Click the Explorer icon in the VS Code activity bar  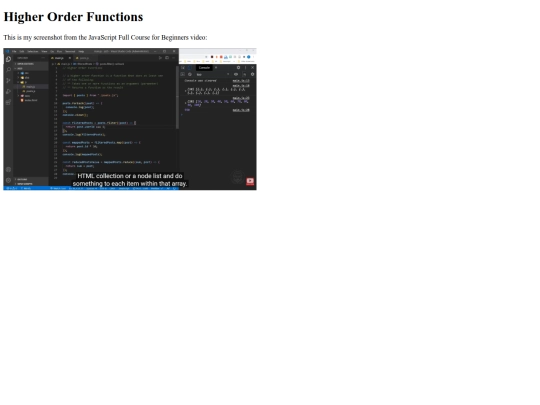point(8,59)
